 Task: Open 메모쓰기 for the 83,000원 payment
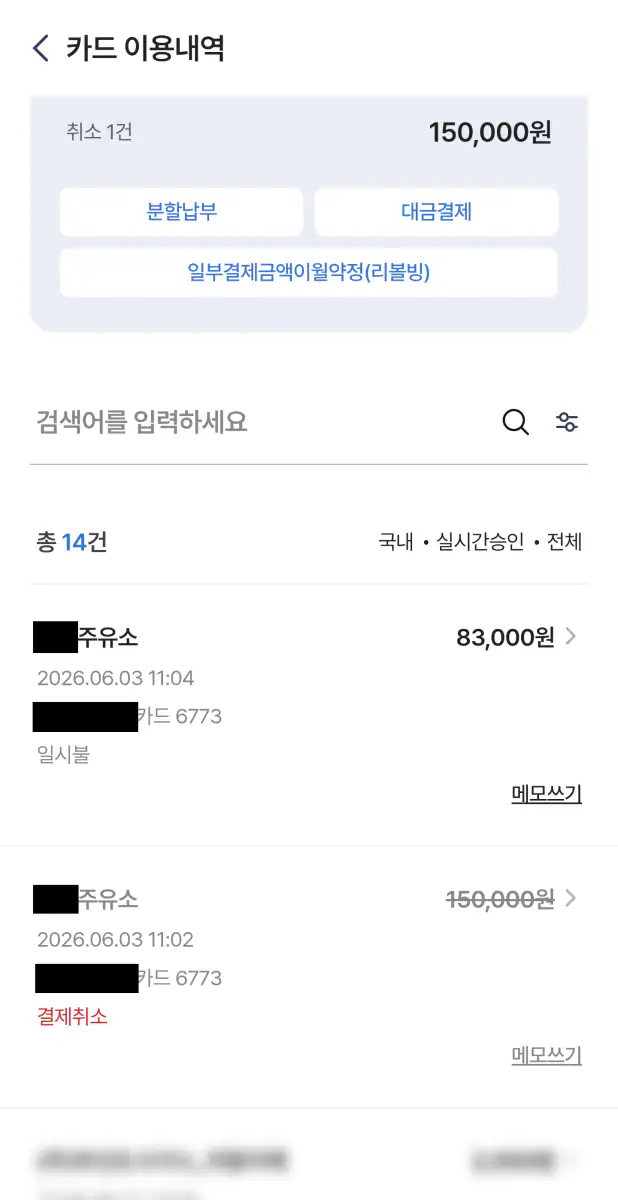coord(546,794)
